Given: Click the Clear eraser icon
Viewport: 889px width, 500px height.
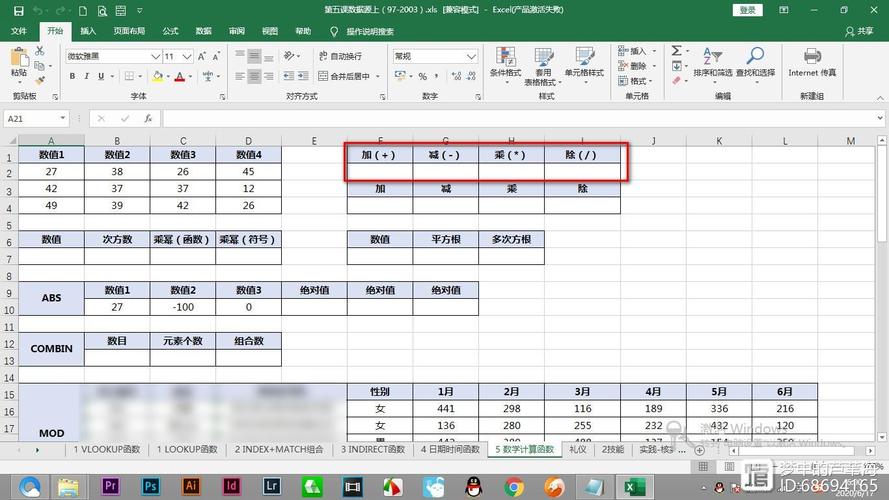Looking at the screenshot, I should tap(677, 81).
